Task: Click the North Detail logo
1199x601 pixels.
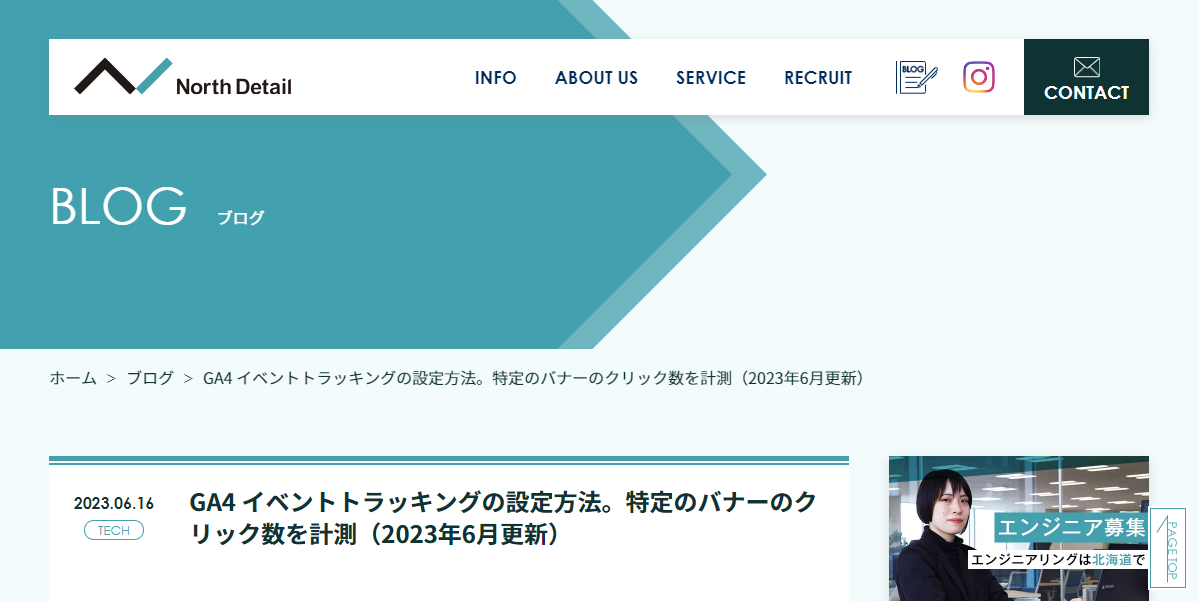Action: coord(183,76)
